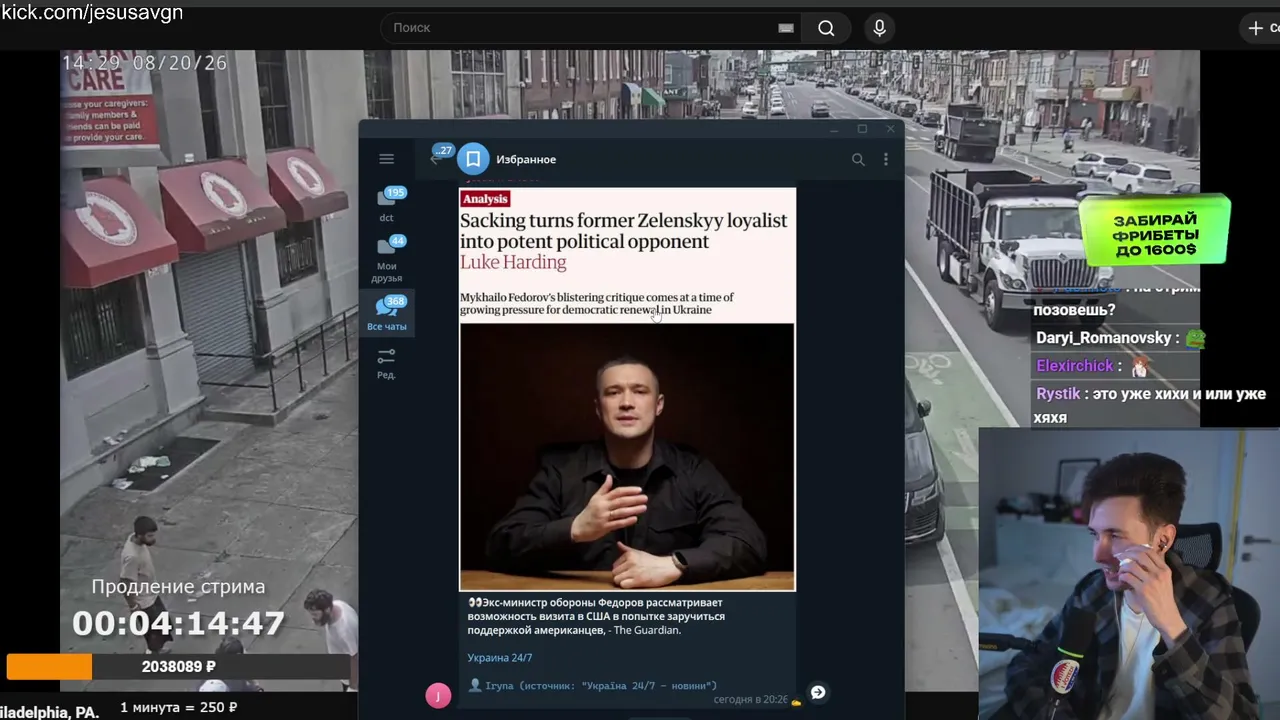Open the pink J sender avatar
This screenshot has height=720, width=1280.
click(x=438, y=696)
